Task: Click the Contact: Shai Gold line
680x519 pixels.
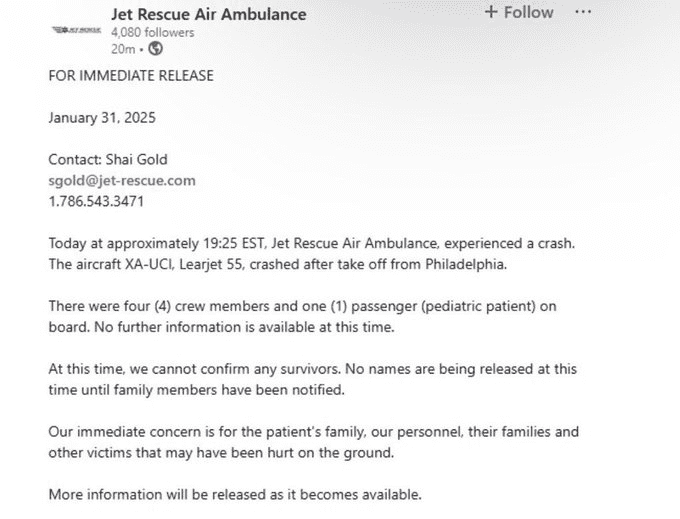Action: pos(108,160)
